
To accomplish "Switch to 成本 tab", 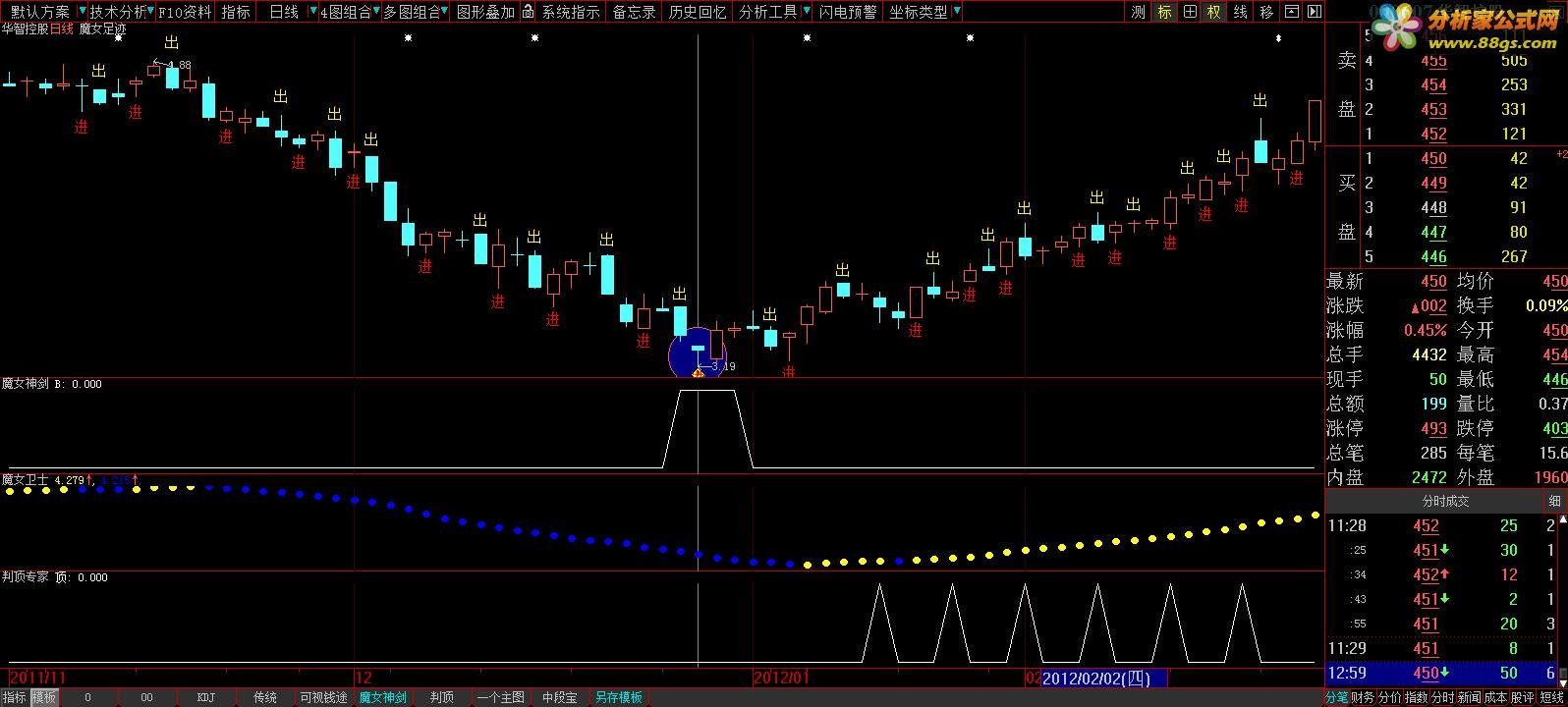I will tap(1496, 697).
